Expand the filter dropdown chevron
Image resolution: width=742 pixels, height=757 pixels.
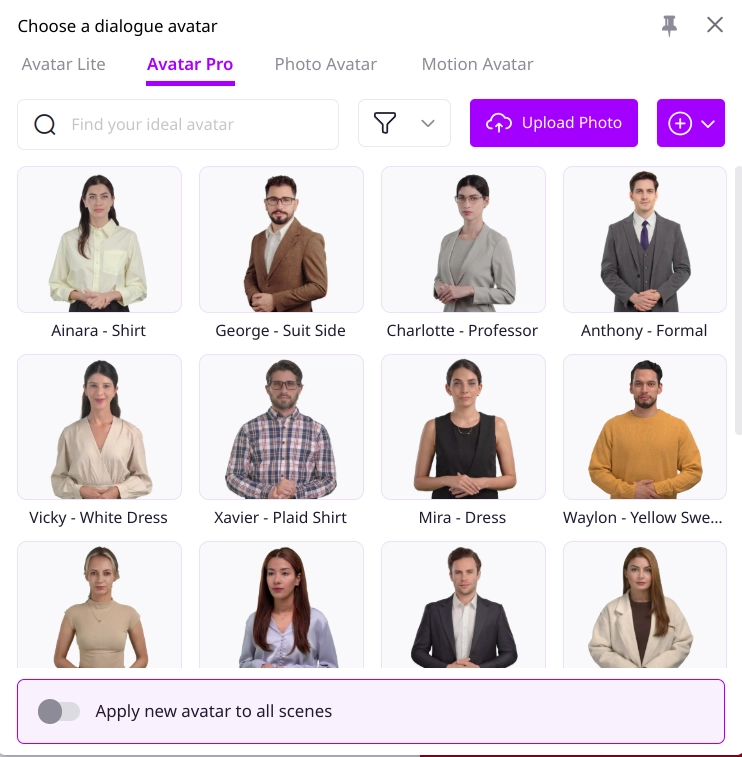point(428,124)
